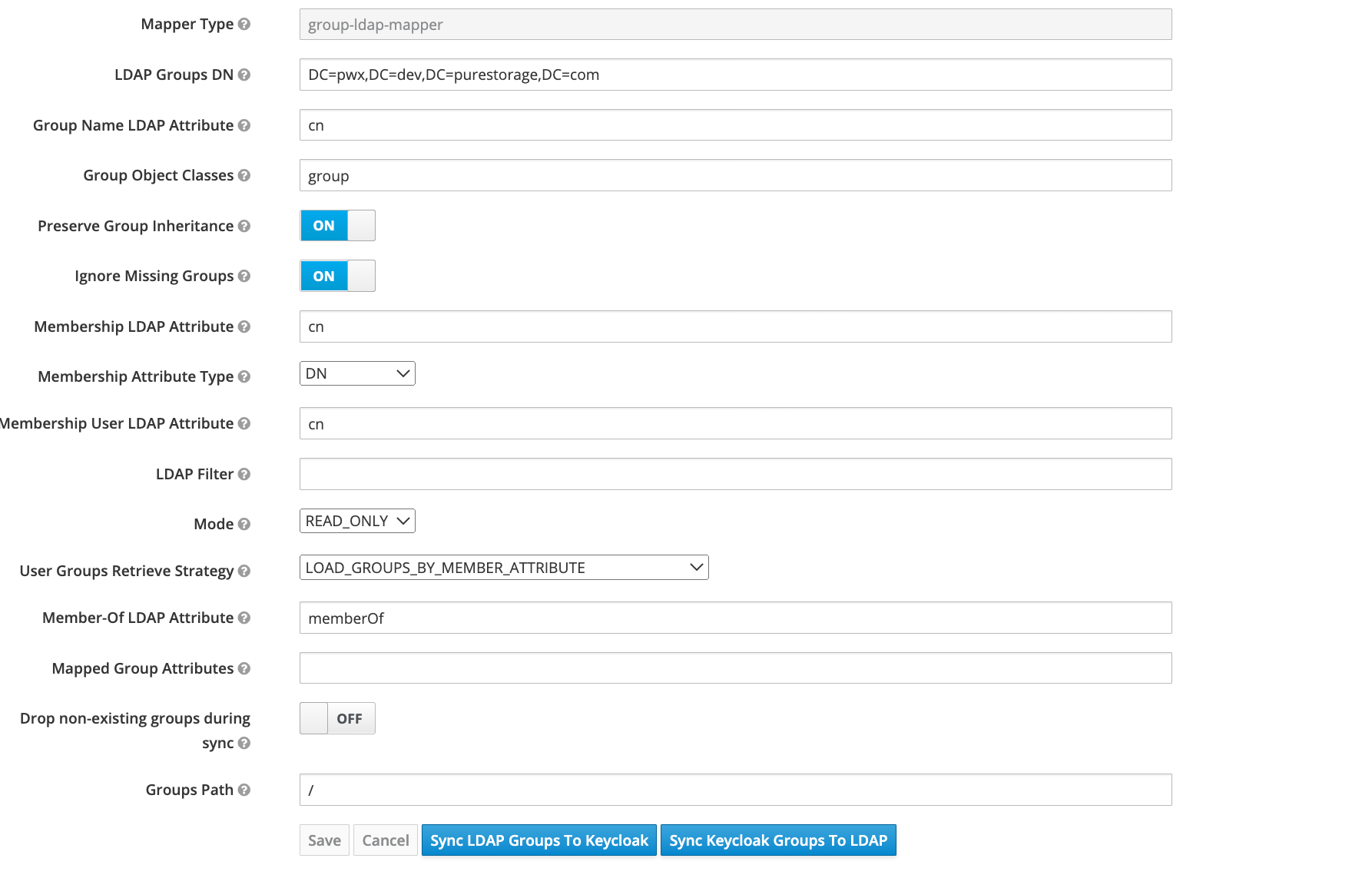Click into the LDAP Groups DN field

click(x=735, y=75)
